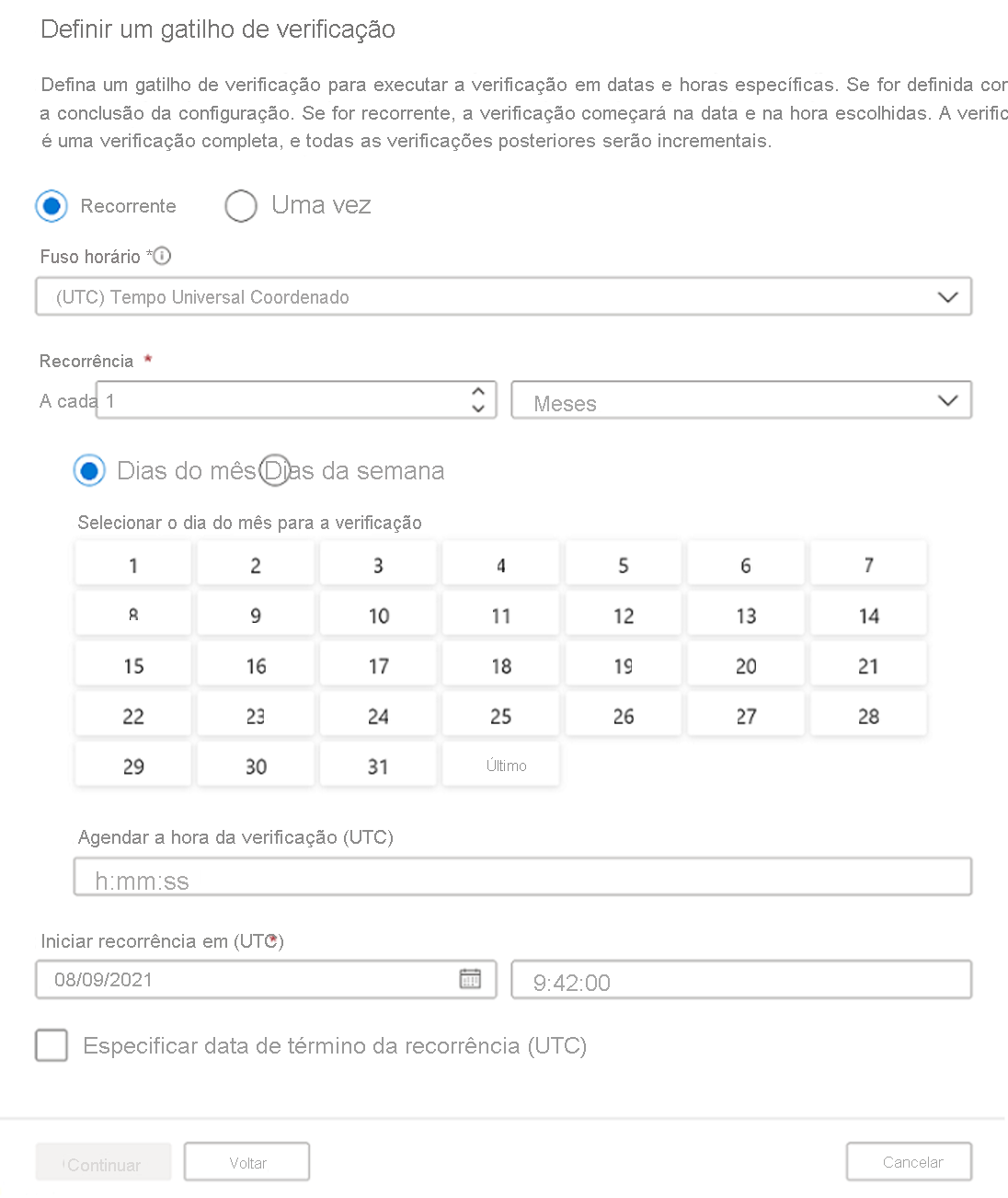Click the info icon next to Fuso horário

point(162,257)
